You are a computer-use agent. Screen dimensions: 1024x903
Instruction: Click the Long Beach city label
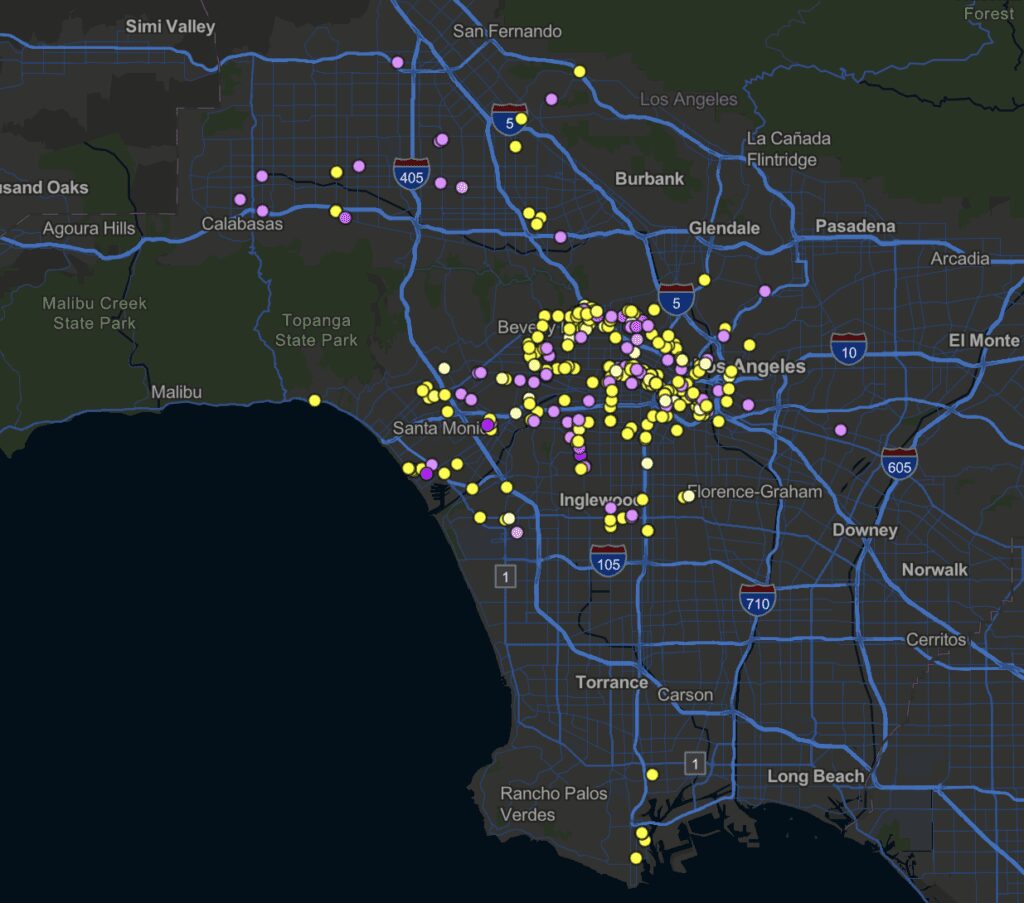(x=815, y=776)
